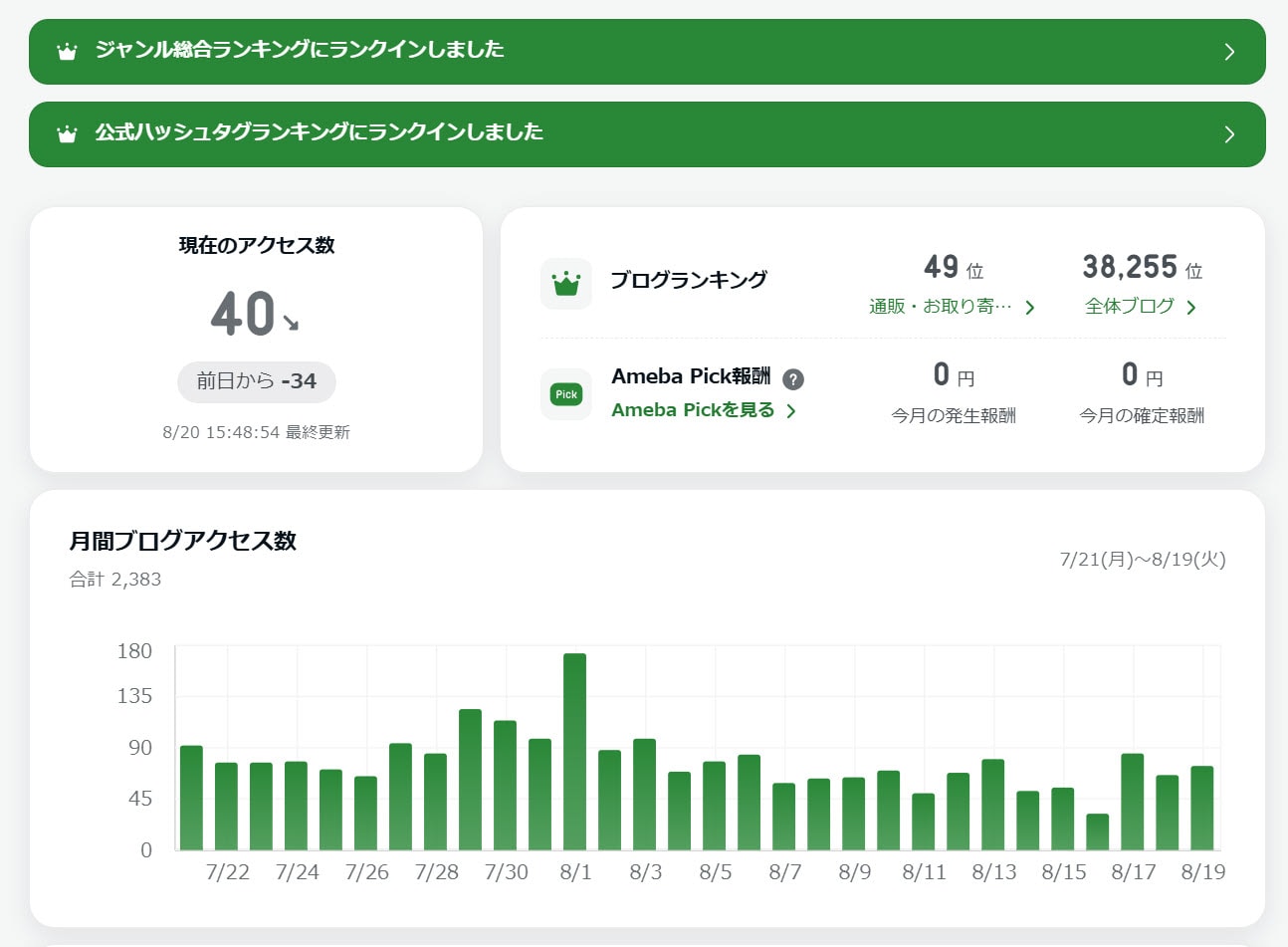Click the green crown blog ranking icon

click(566, 284)
